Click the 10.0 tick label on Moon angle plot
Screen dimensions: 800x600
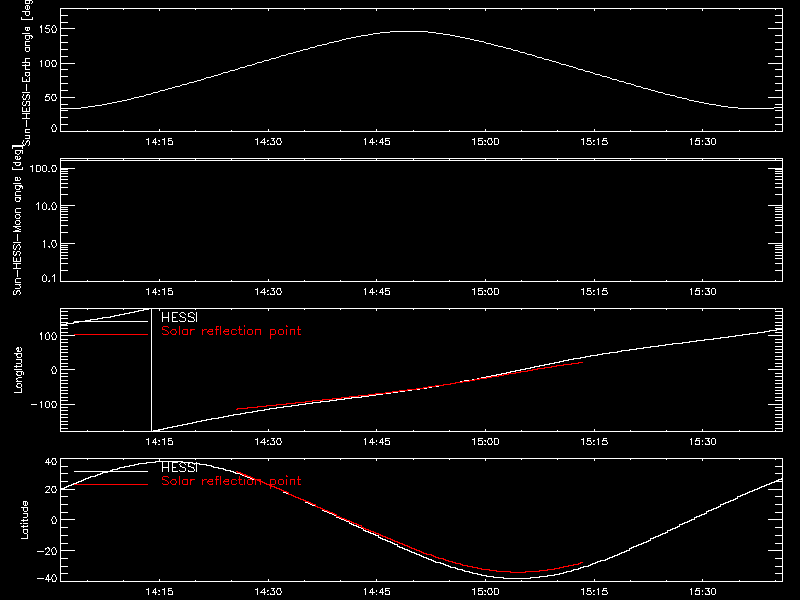coord(46,206)
